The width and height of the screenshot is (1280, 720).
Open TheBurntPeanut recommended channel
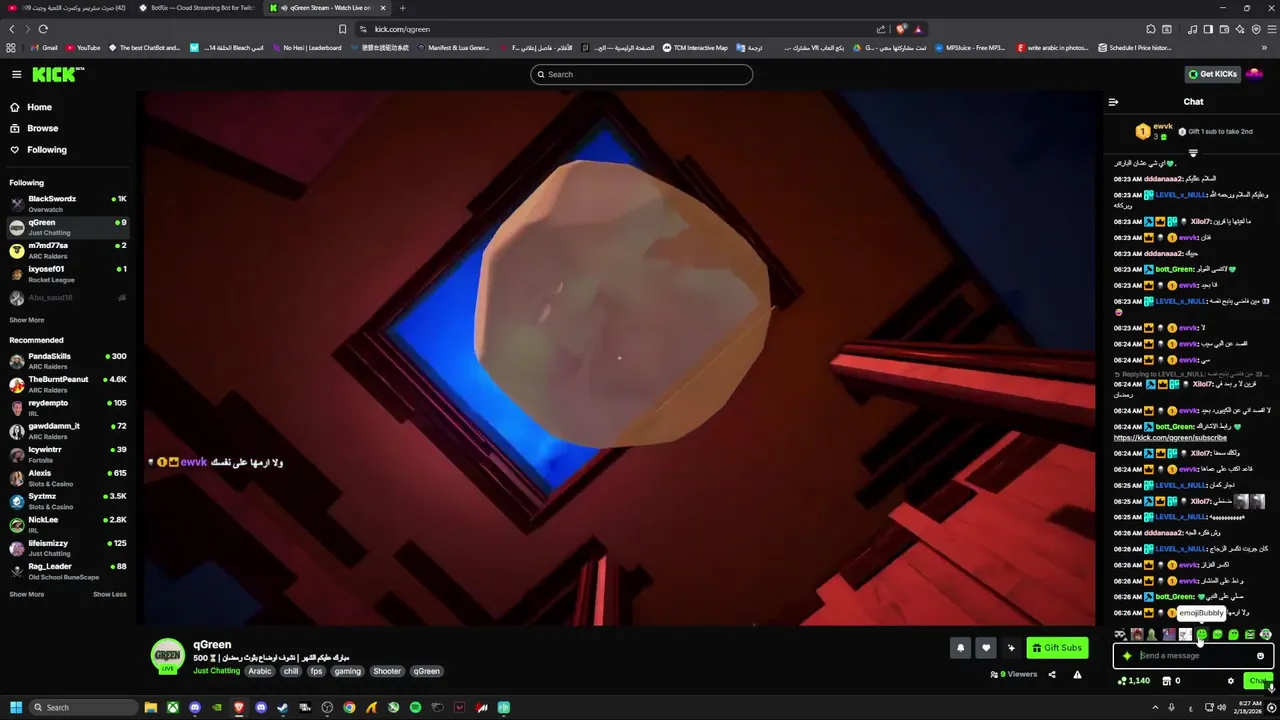68,384
